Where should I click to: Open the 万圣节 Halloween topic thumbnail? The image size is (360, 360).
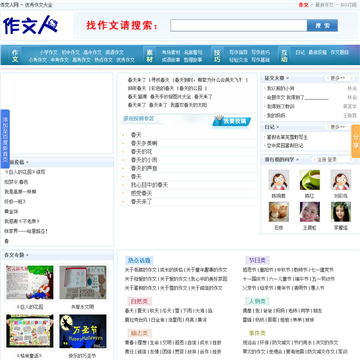coord(83,331)
